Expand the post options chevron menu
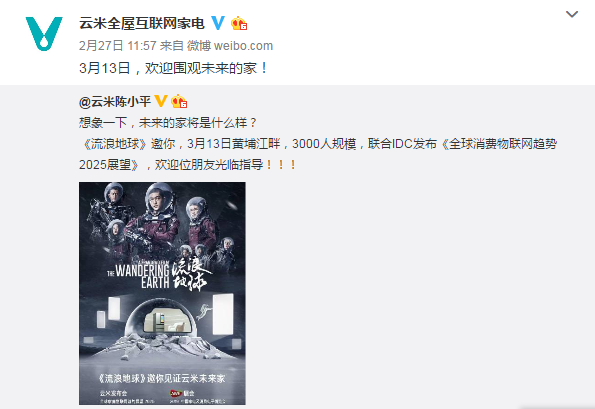Viewport: 595px width, 409px height. (x=572, y=14)
